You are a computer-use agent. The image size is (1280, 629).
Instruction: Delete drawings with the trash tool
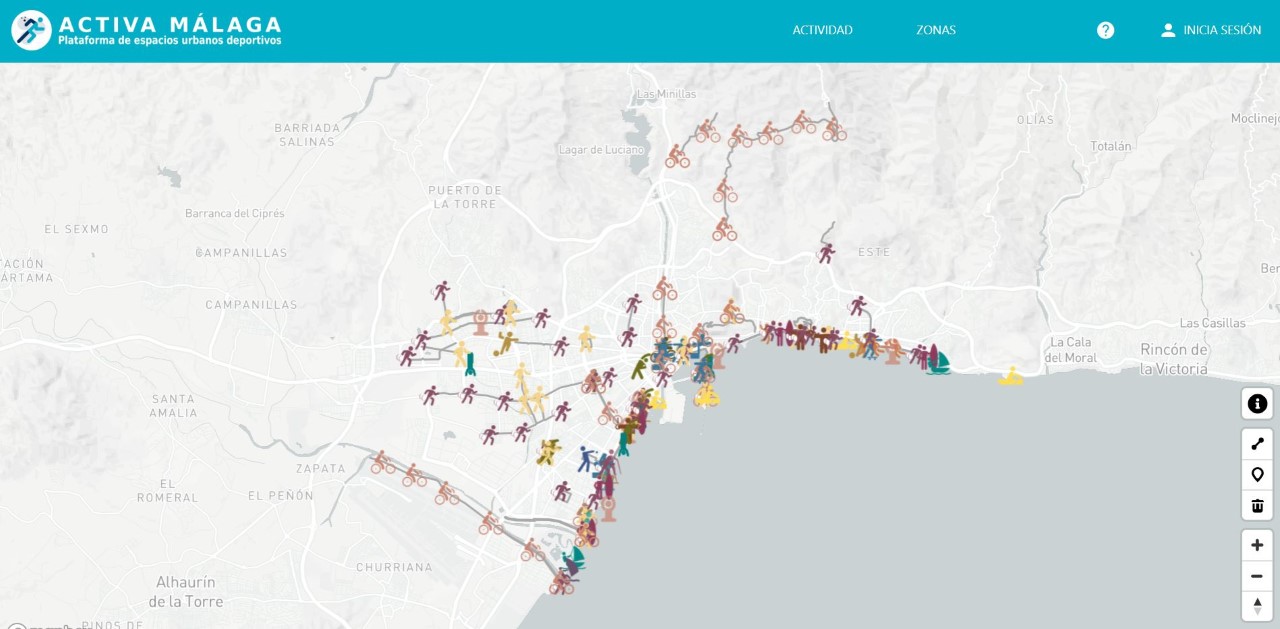pyautogui.click(x=1257, y=505)
